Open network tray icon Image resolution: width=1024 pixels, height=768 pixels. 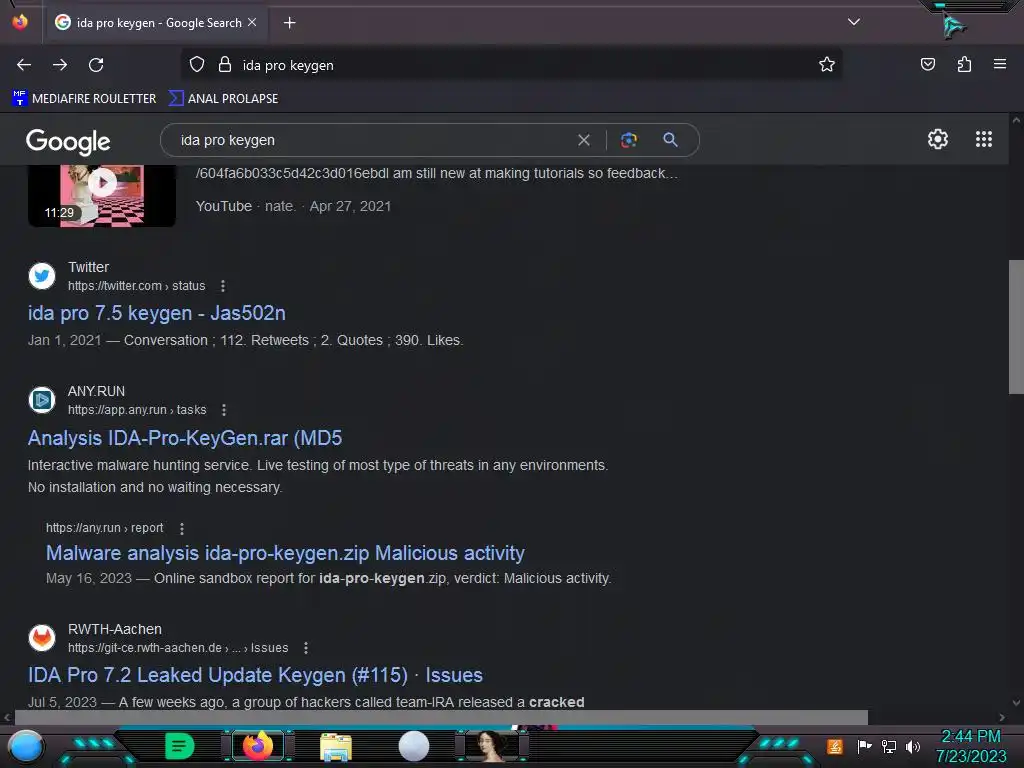[x=889, y=746]
